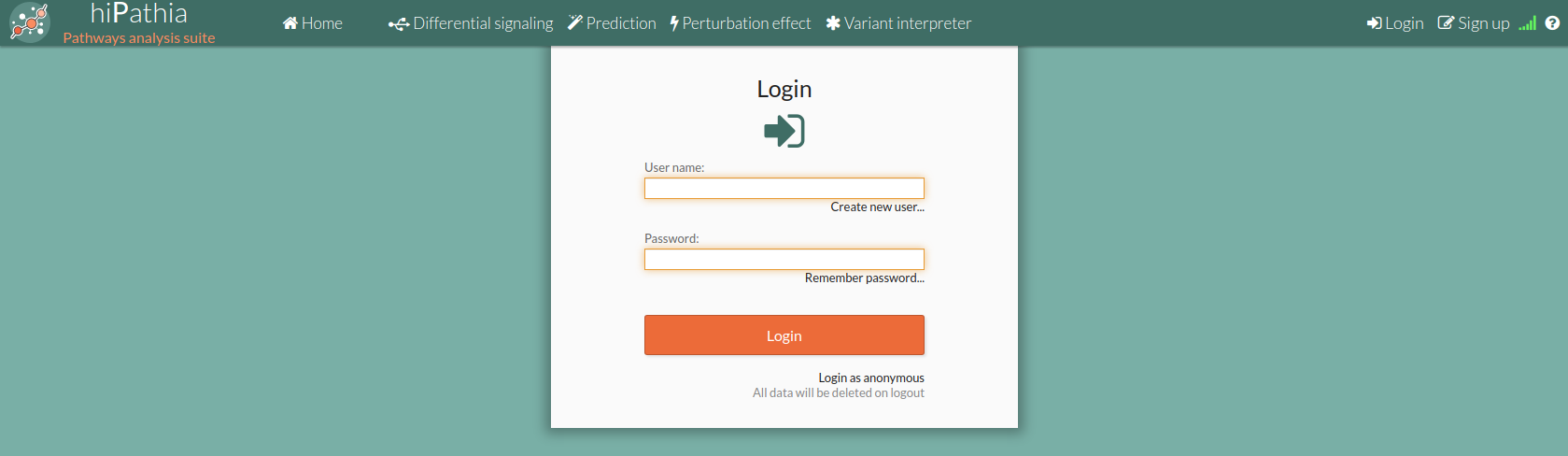Open the Differential signaling menu item
Image resolution: width=1568 pixels, height=456 pixels.
pos(471,23)
